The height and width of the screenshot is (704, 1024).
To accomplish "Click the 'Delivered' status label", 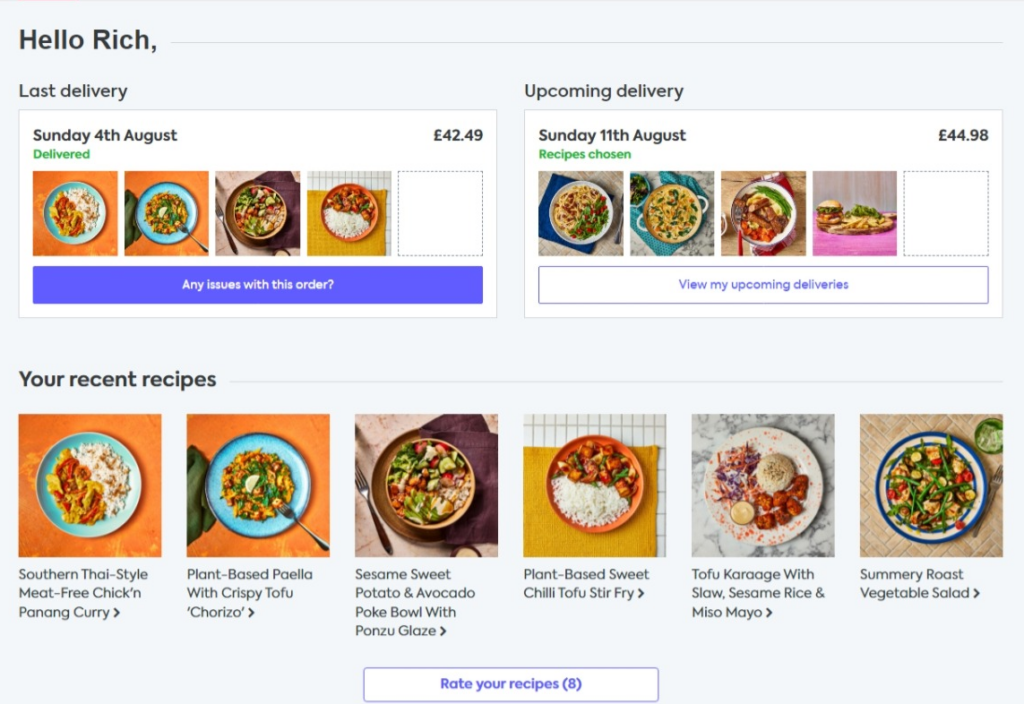I will [61, 155].
